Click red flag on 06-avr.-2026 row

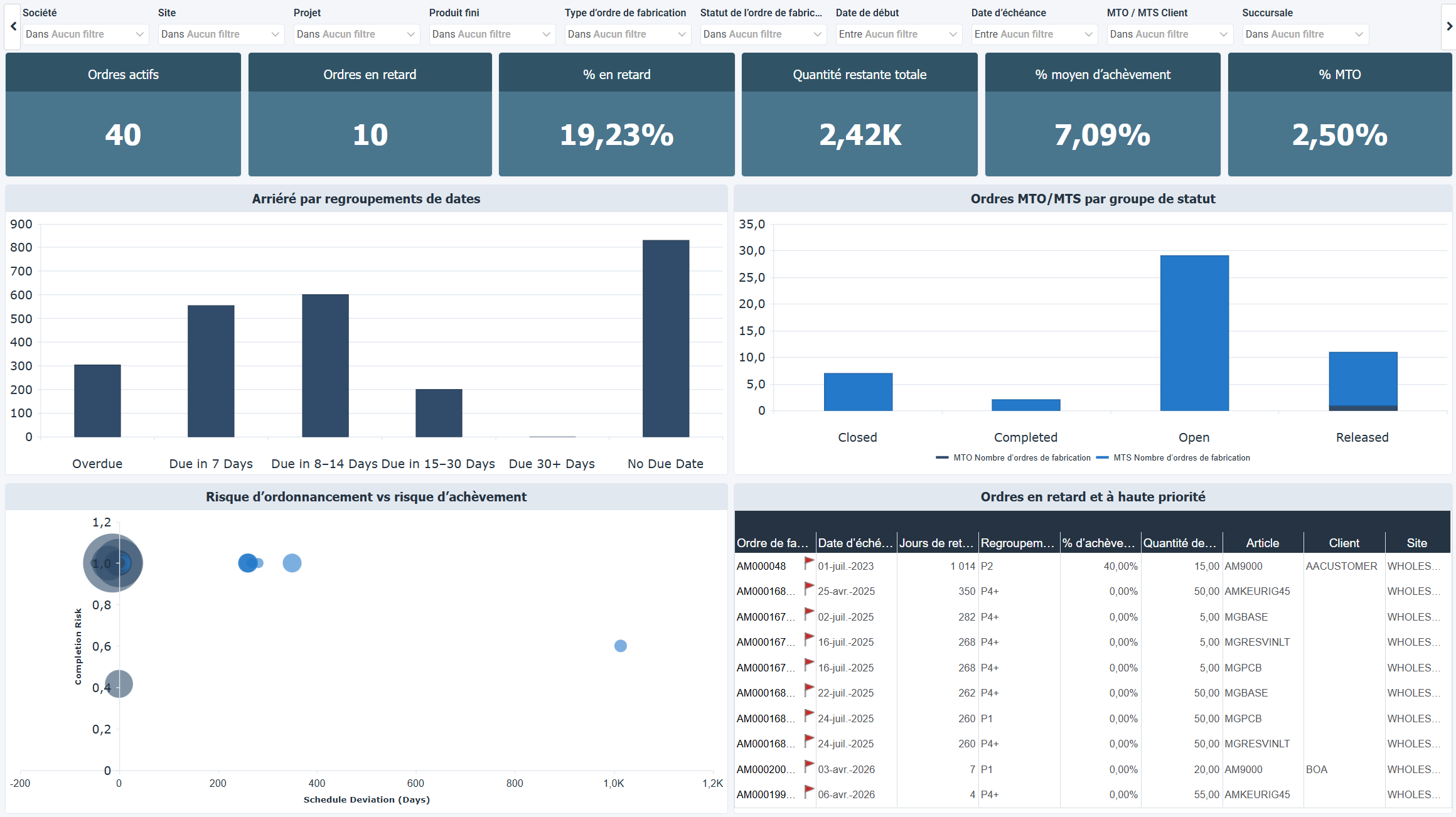coord(809,791)
